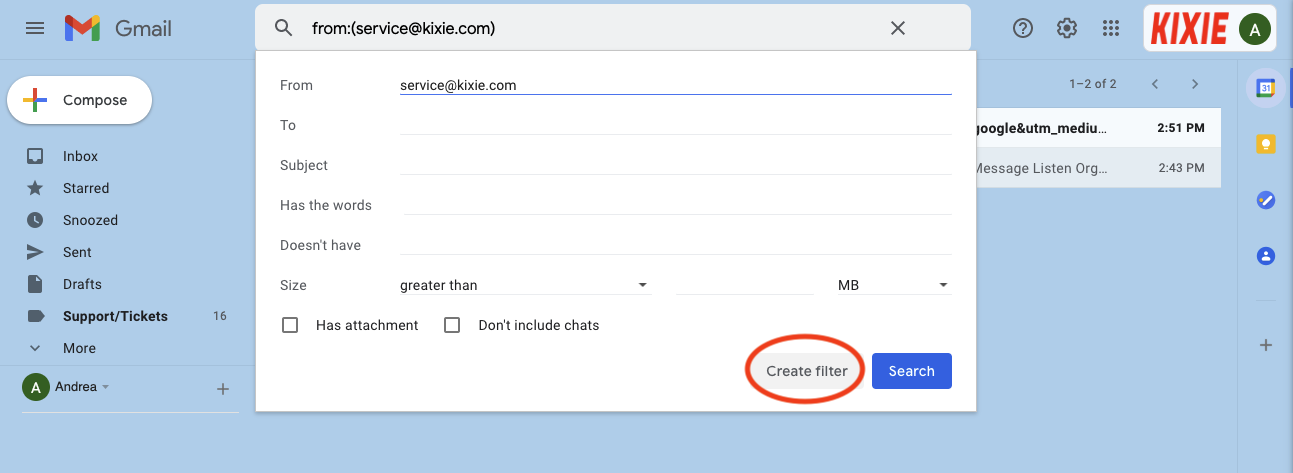The width and height of the screenshot is (1293, 473).
Task: Open Contacts side panel icon
Action: point(1265,256)
